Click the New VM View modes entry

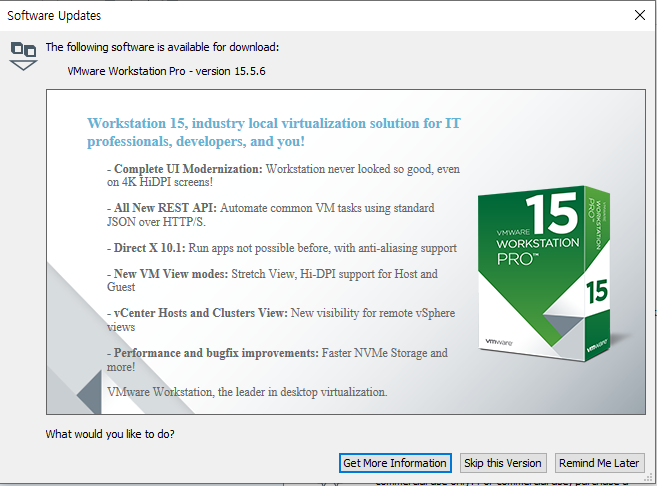click(x=273, y=281)
